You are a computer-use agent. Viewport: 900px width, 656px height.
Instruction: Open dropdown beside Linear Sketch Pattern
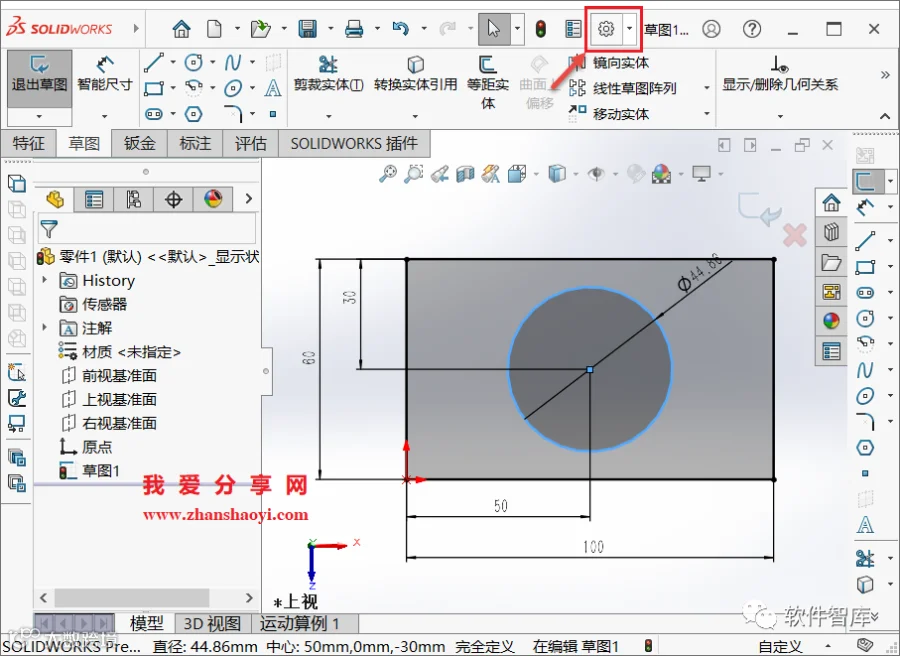[707, 88]
